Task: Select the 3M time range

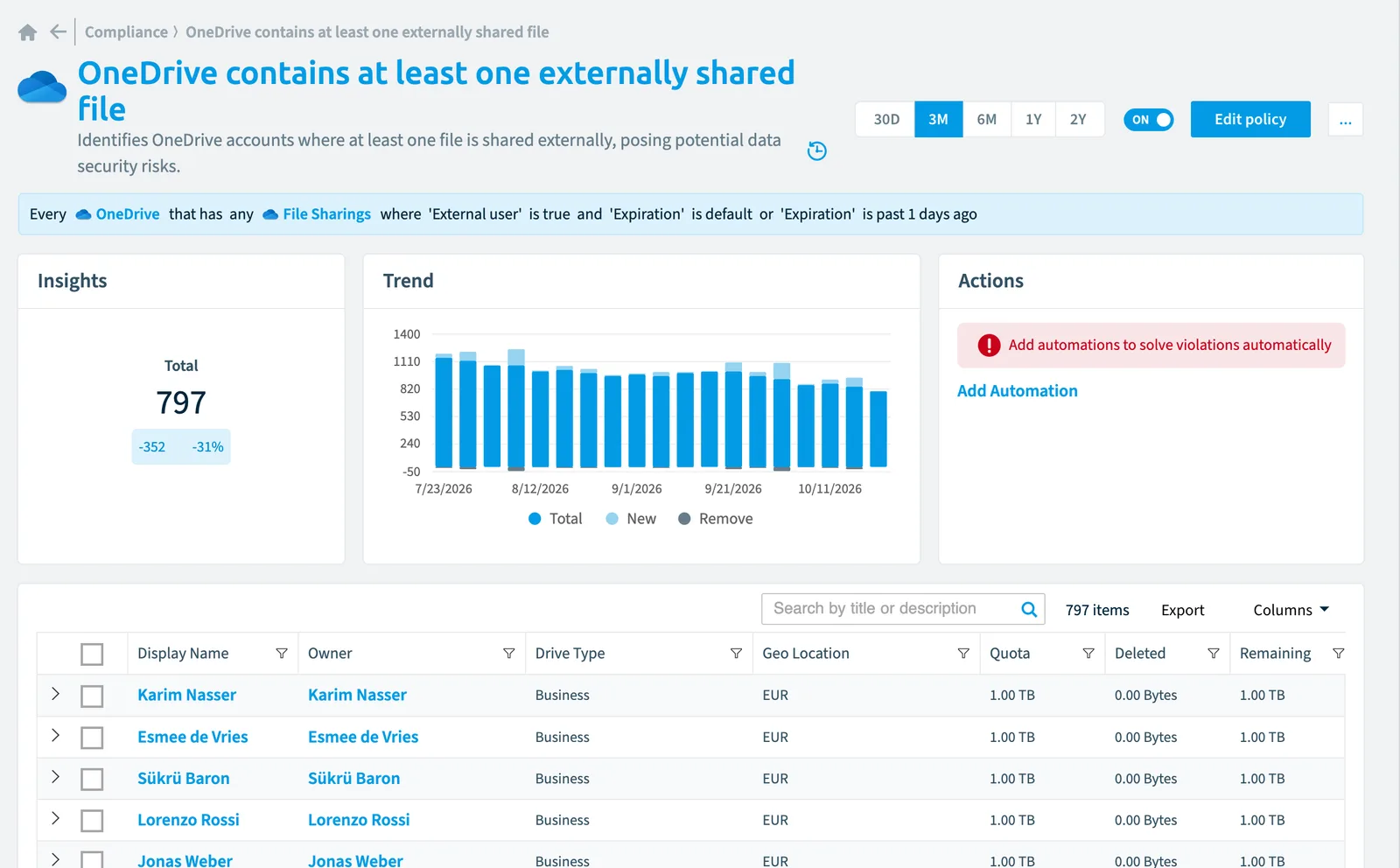Action: [938, 120]
